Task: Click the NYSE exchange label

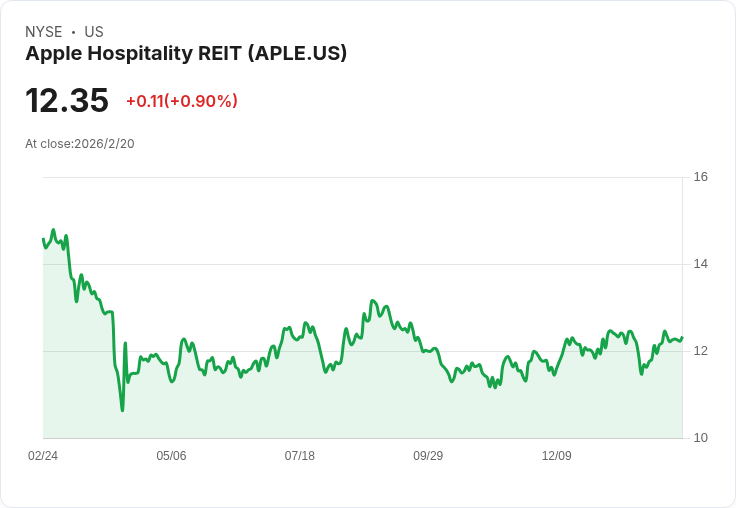Action: point(44,32)
